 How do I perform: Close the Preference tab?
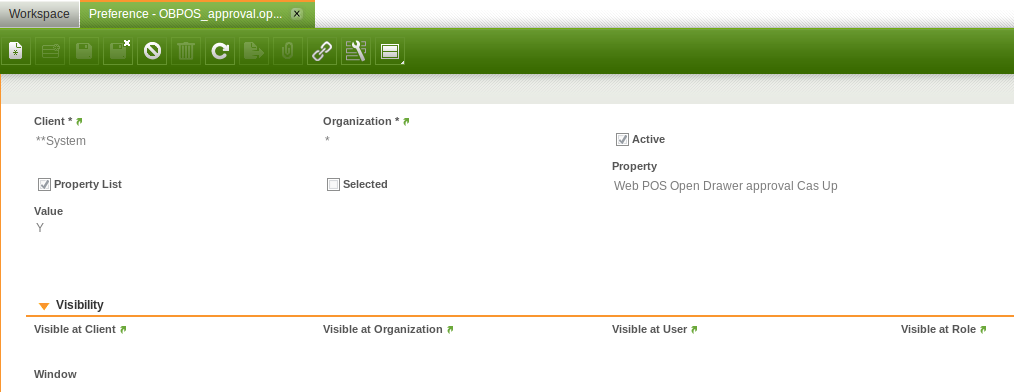click(296, 14)
